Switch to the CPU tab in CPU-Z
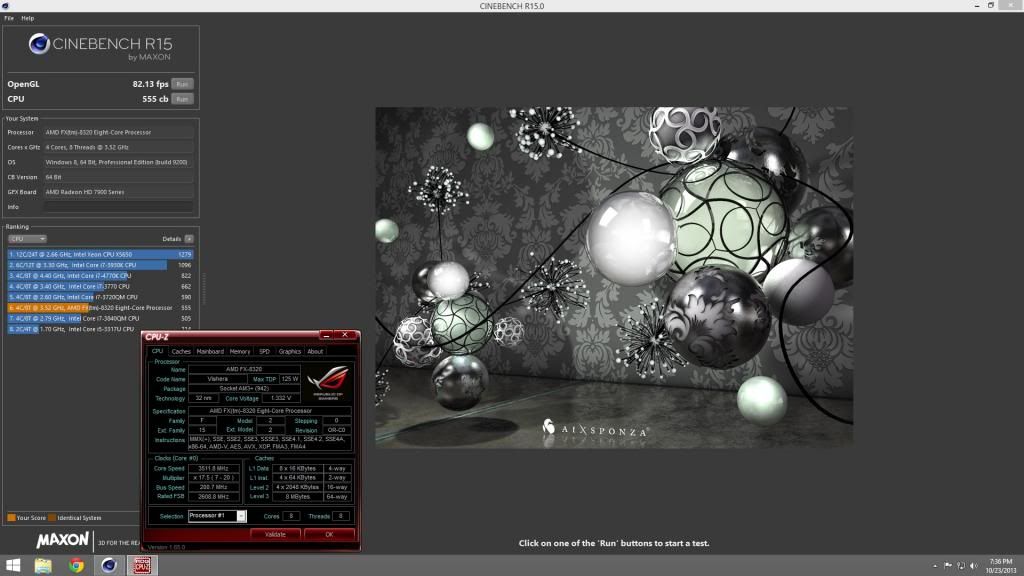The height and width of the screenshot is (576, 1024). [x=157, y=351]
